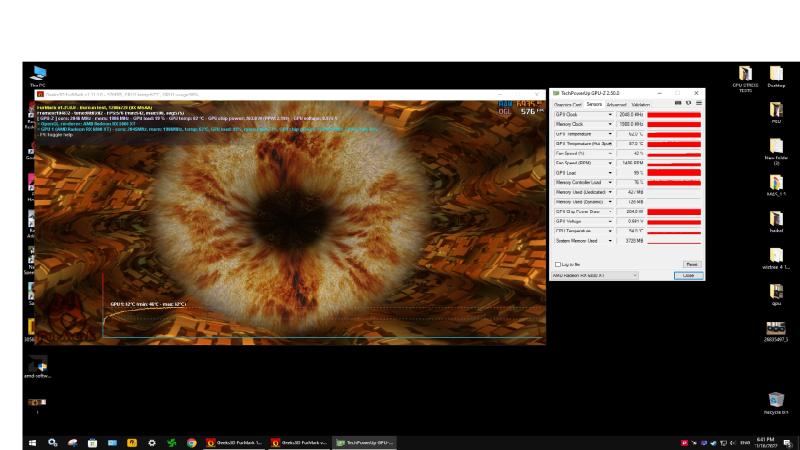Switch to the Graphics Card tab
Screen dimensions: 800x450
pos(567,104)
